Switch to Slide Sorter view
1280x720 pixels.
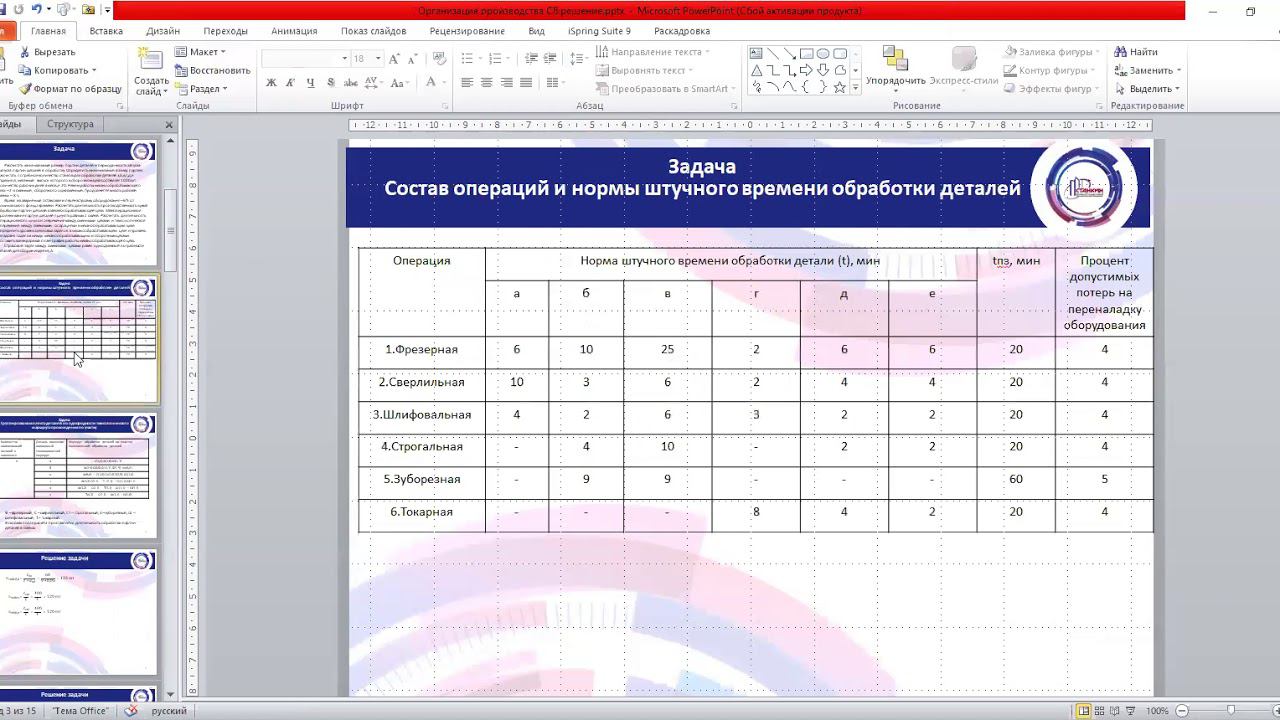[1100, 711]
